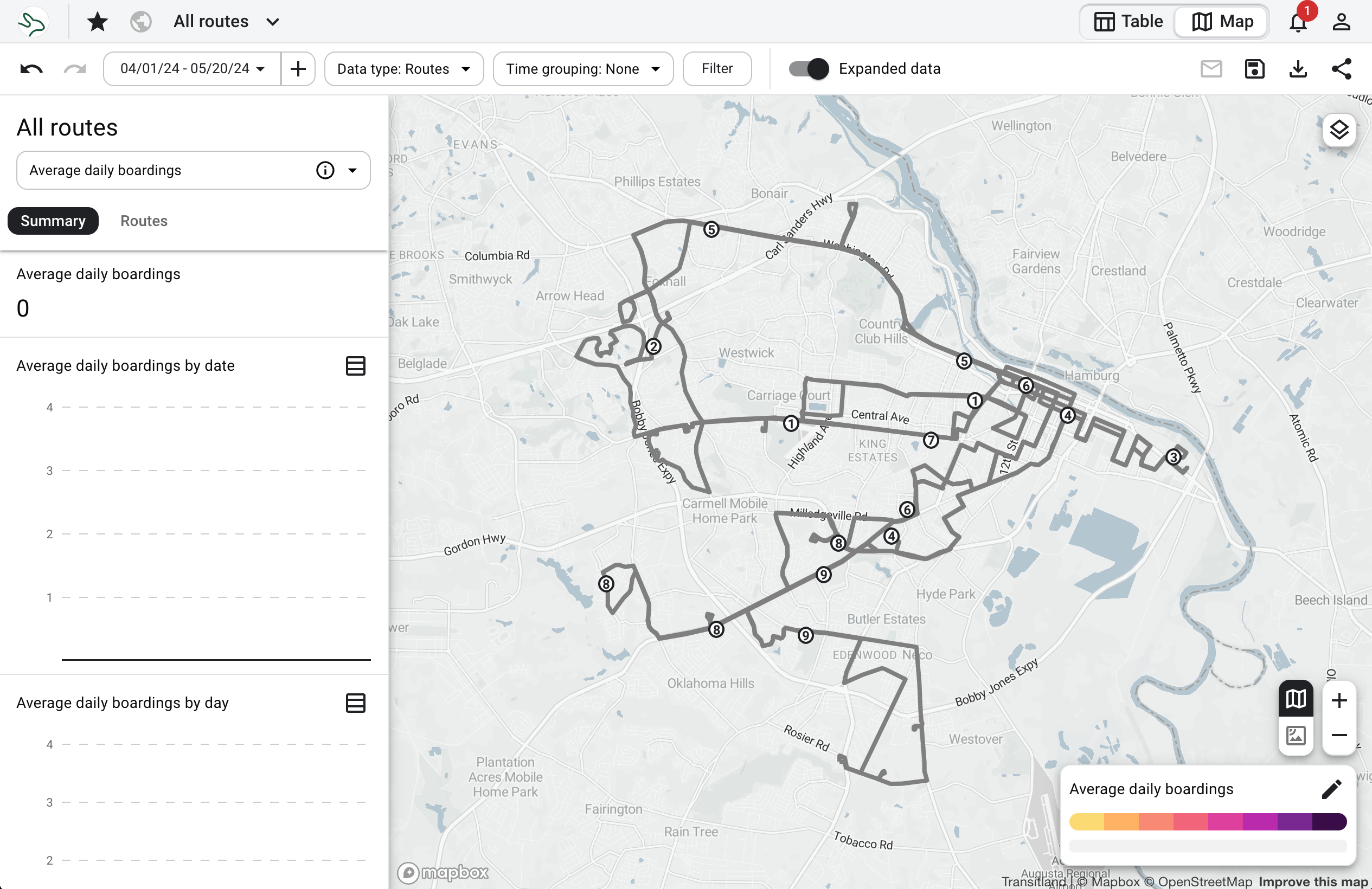Redo the last change
The image size is (1372, 889).
tap(74, 68)
